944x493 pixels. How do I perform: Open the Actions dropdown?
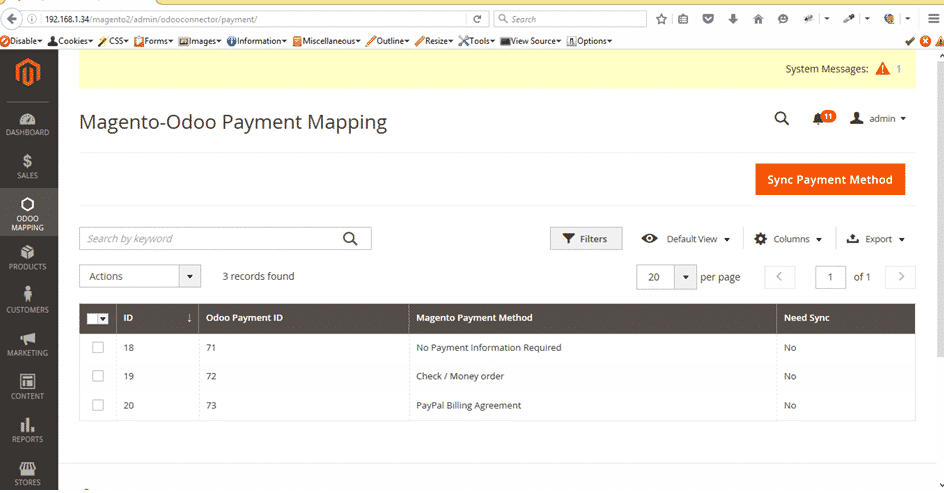(x=140, y=276)
